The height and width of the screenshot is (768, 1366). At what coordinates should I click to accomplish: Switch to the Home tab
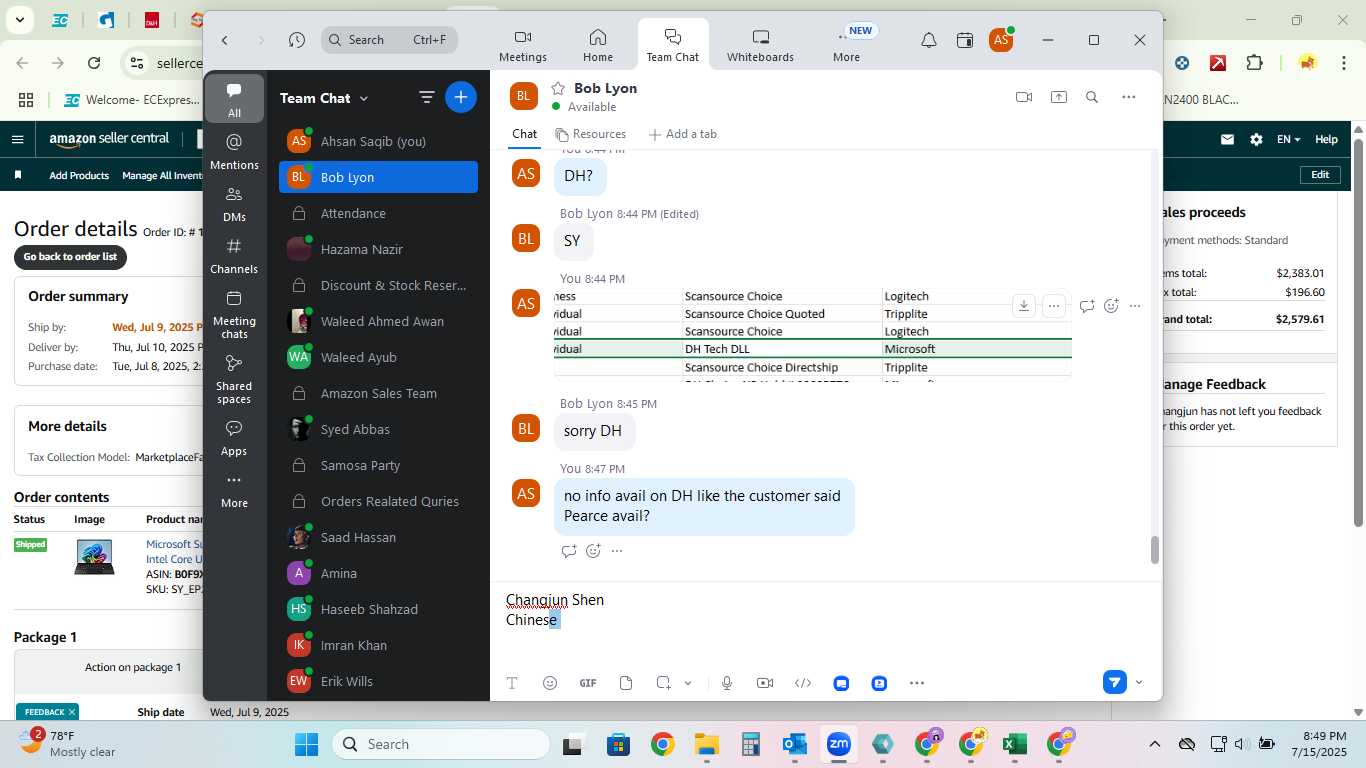coord(598,46)
